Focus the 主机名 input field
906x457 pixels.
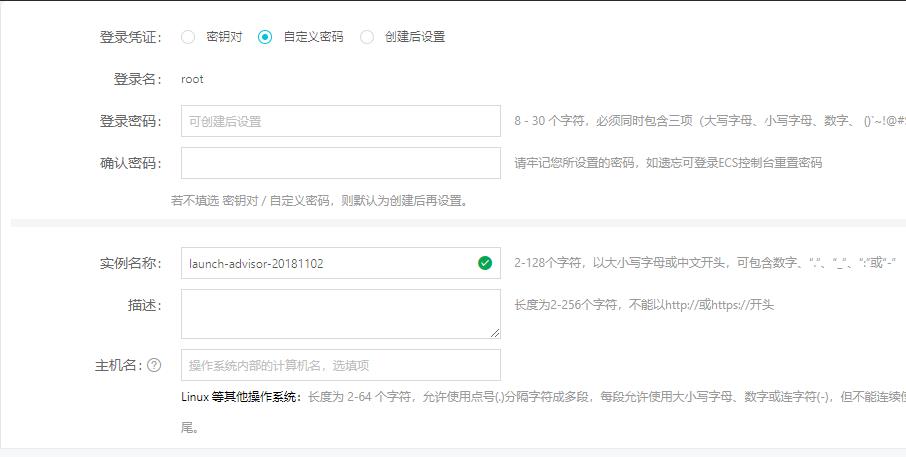(x=340, y=365)
